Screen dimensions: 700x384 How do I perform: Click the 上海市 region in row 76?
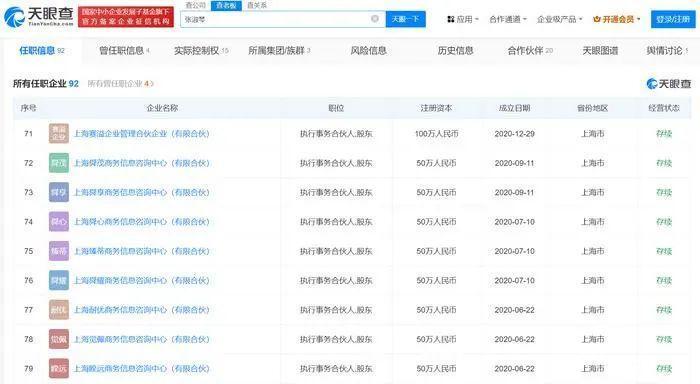592,280
